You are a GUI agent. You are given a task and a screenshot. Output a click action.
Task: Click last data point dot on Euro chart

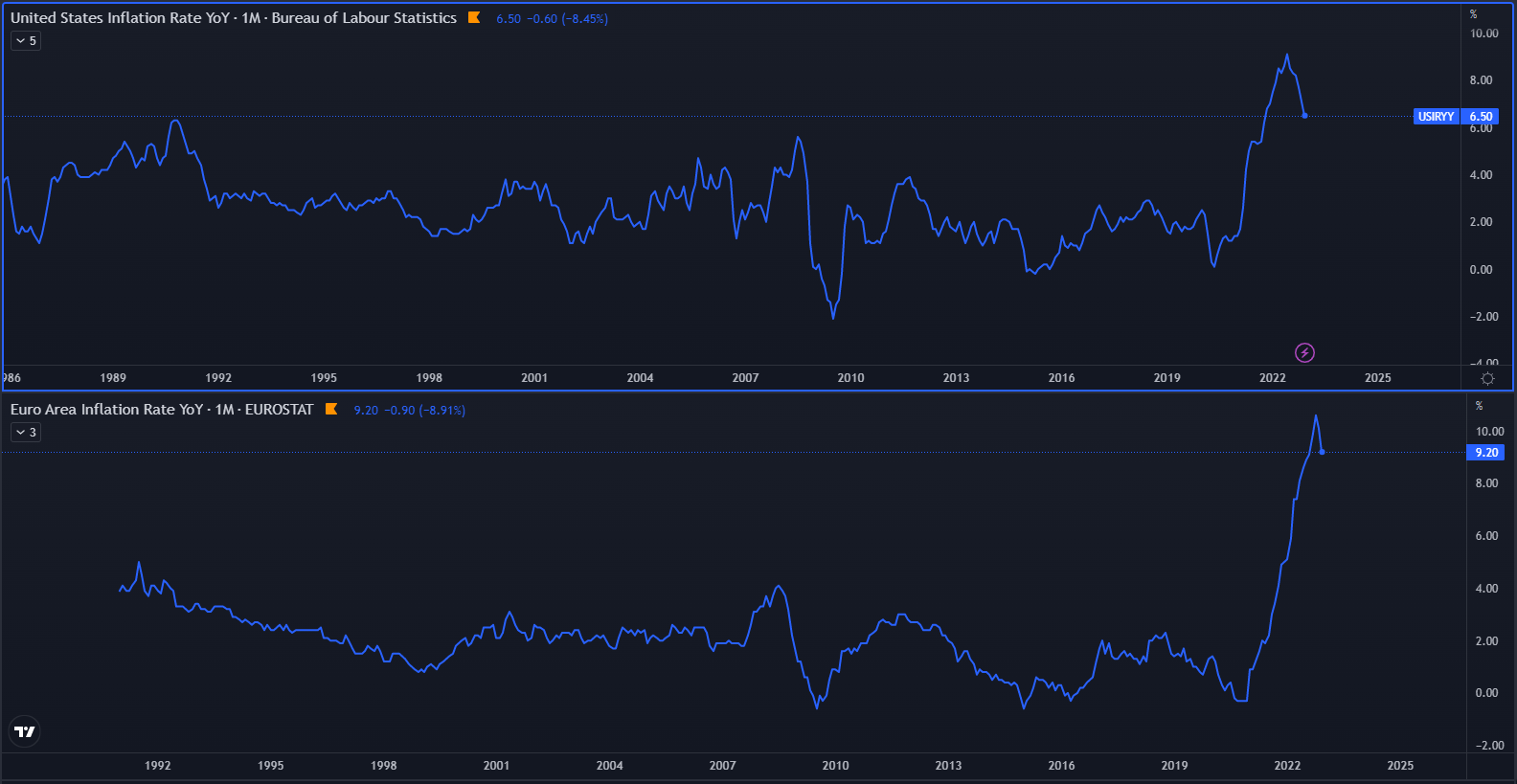1322,452
